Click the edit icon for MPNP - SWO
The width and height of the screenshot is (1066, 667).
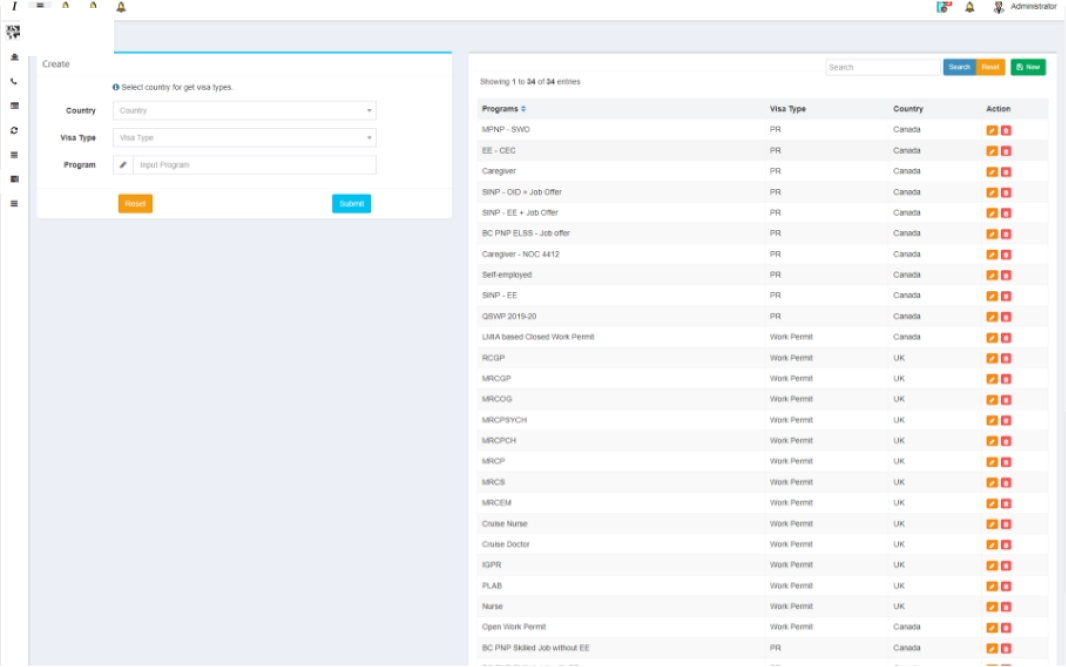tap(992, 130)
